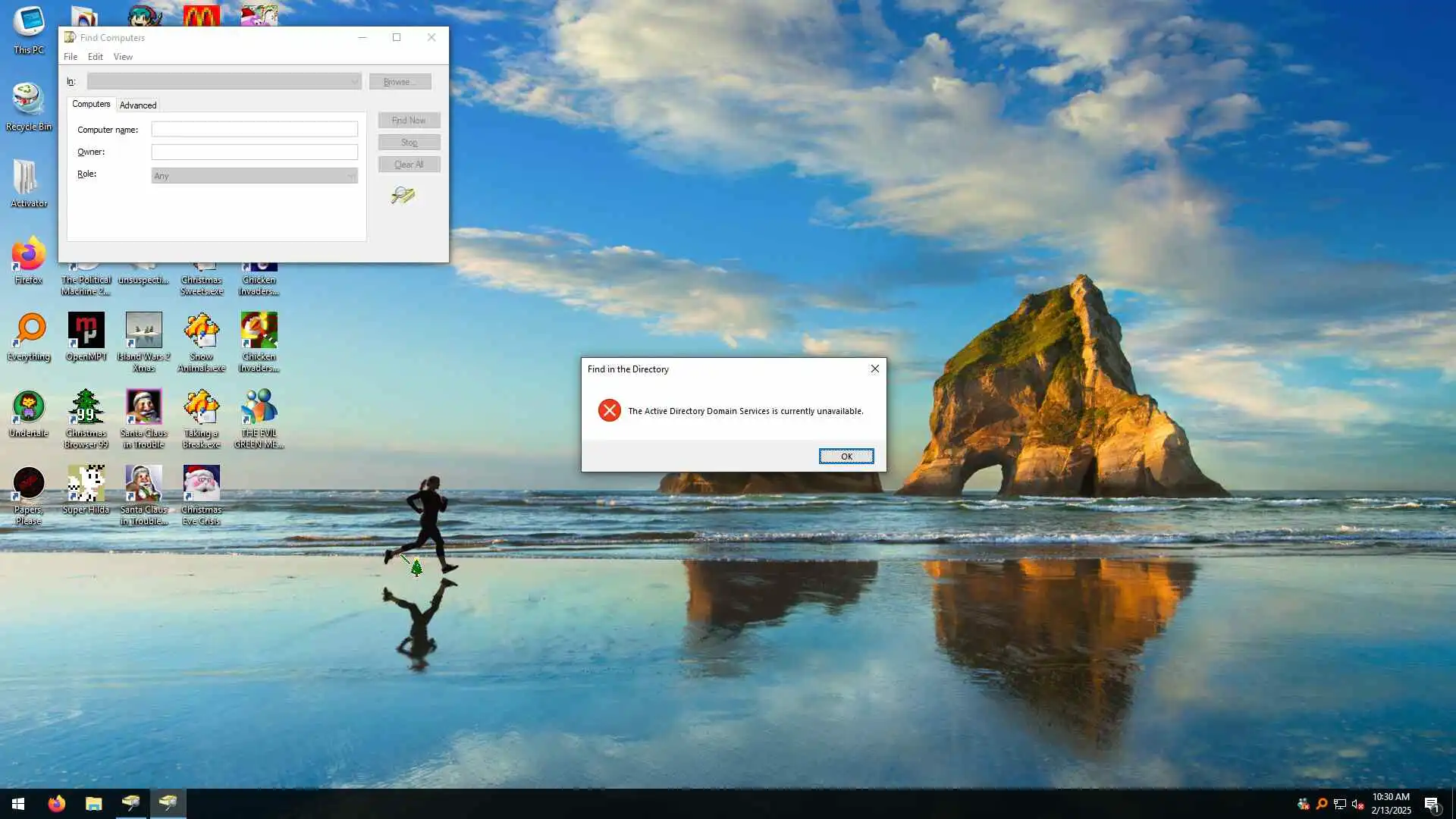Image resolution: width=1456 pixels, height=819 pixels.
Task: Click the File Explorer taskbar icon
Action: click(x=93, y=803)
